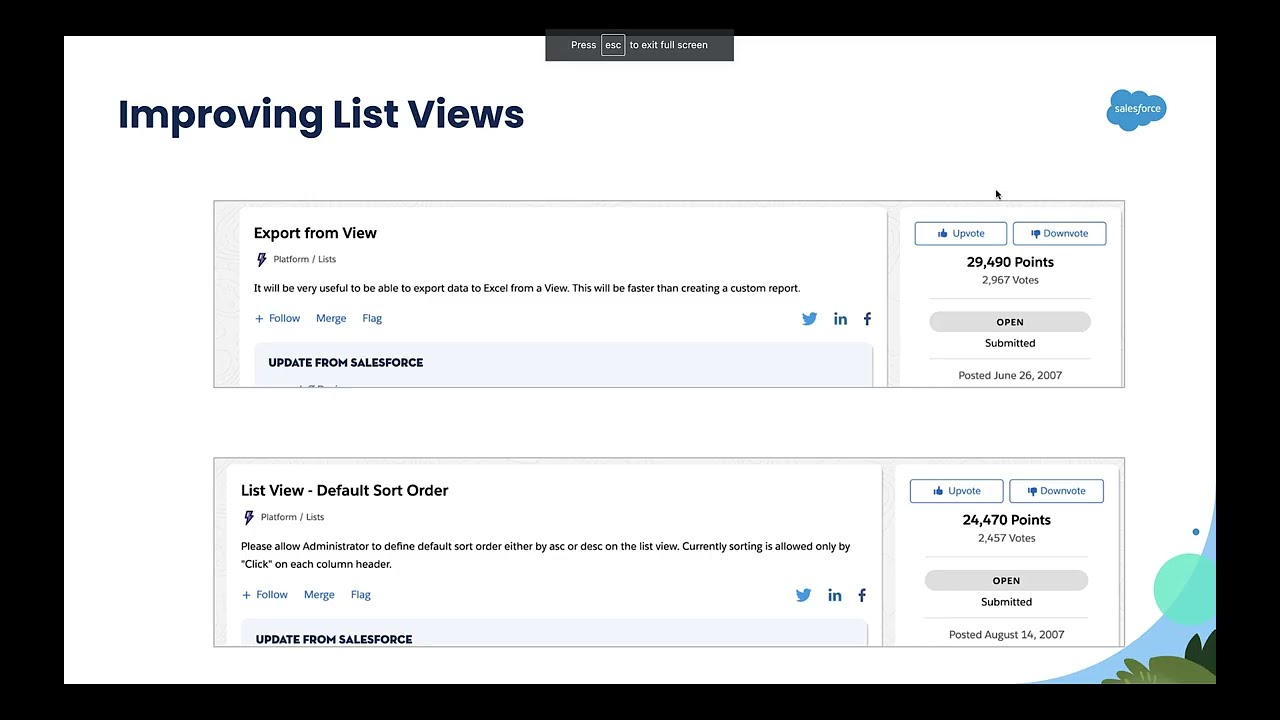The height and width of the screenshot is (720, 1280).
Task: Upvote the Export from View idea
Action: click(x=960, y=233)
